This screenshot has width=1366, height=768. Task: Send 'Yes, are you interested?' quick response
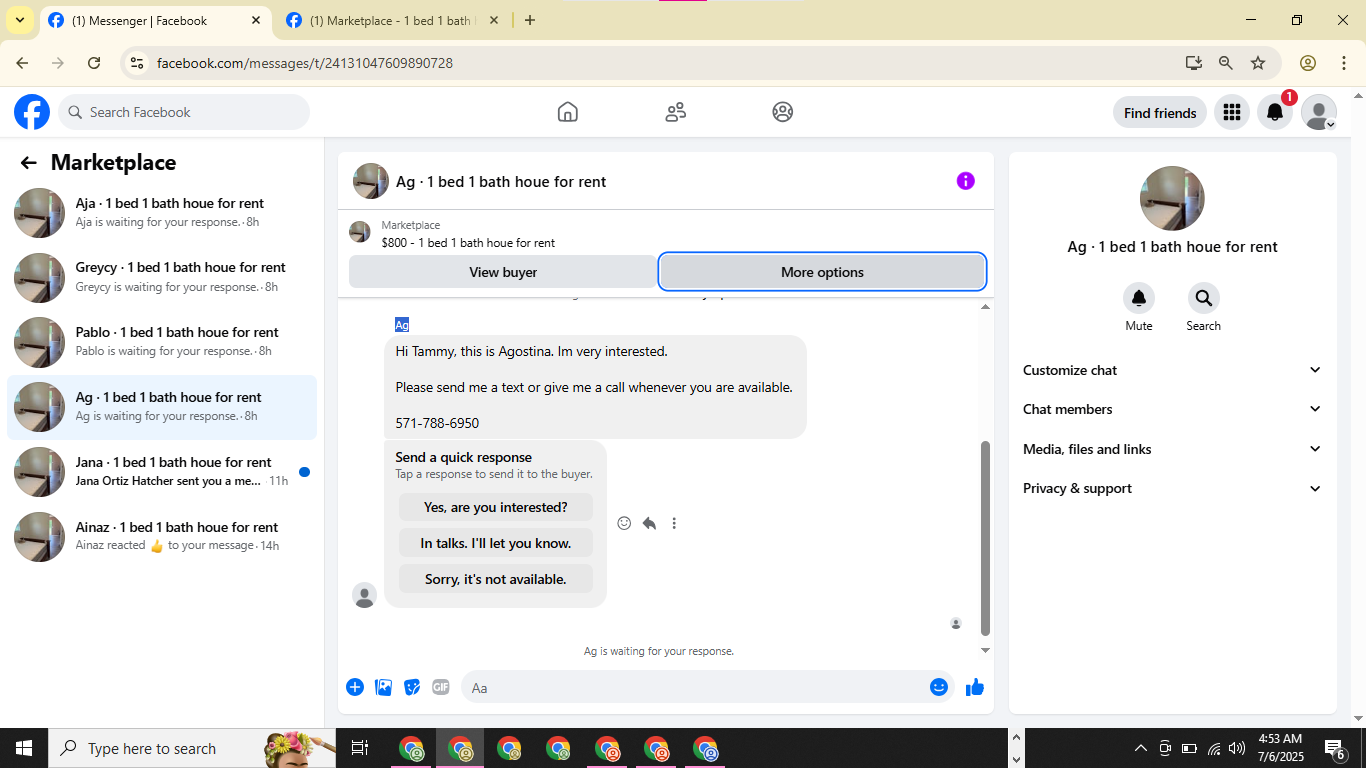point(496,507)
